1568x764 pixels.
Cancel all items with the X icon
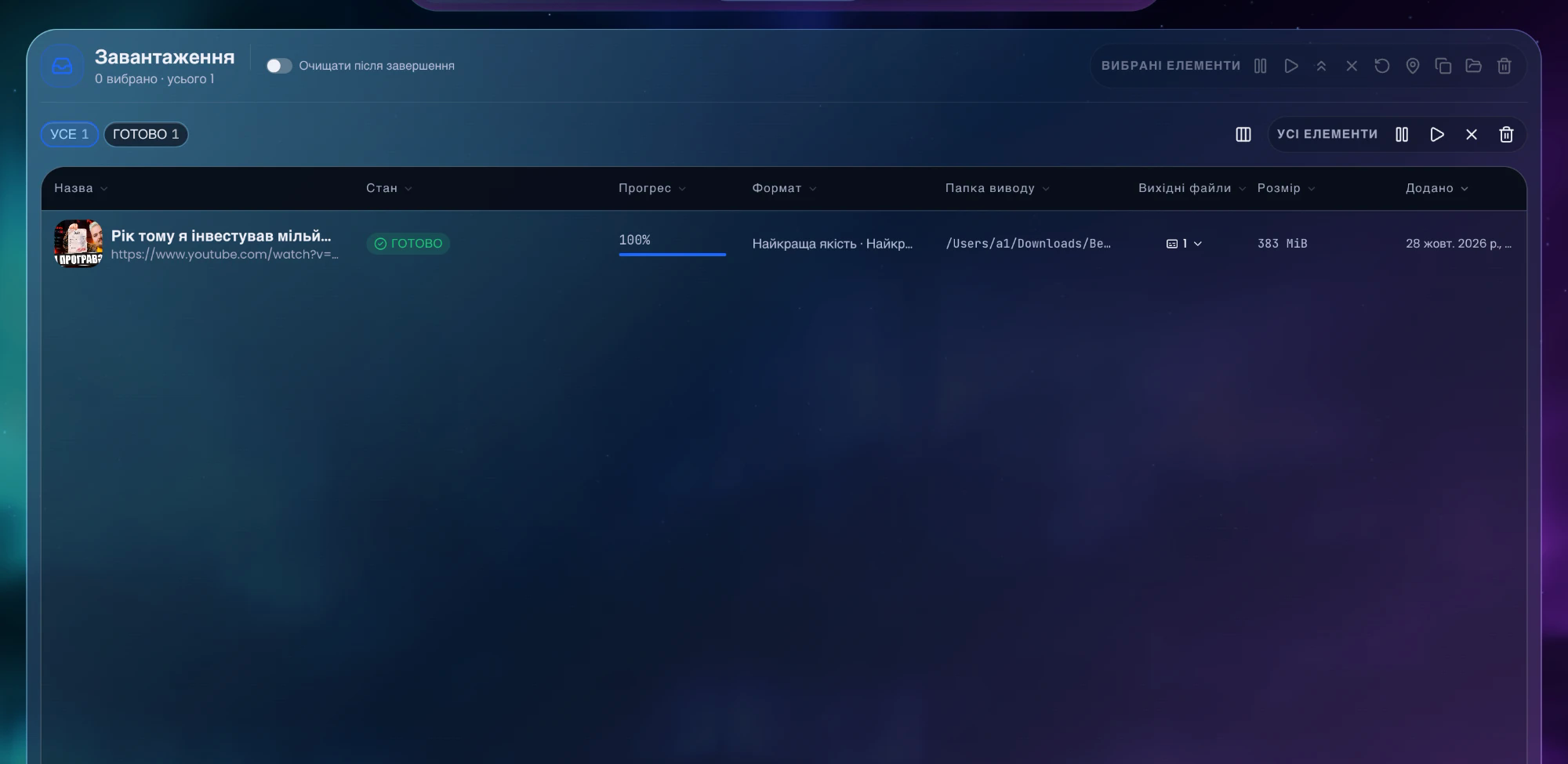[x=1472, y=135]
